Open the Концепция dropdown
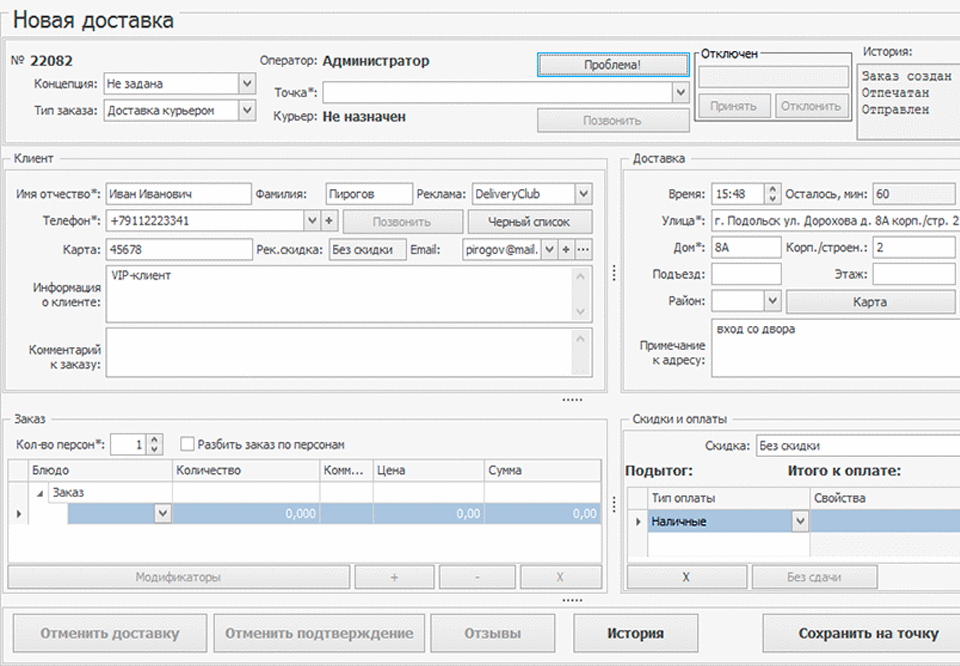Viewport: 960px width, 666px height. (x=247, y=84)
